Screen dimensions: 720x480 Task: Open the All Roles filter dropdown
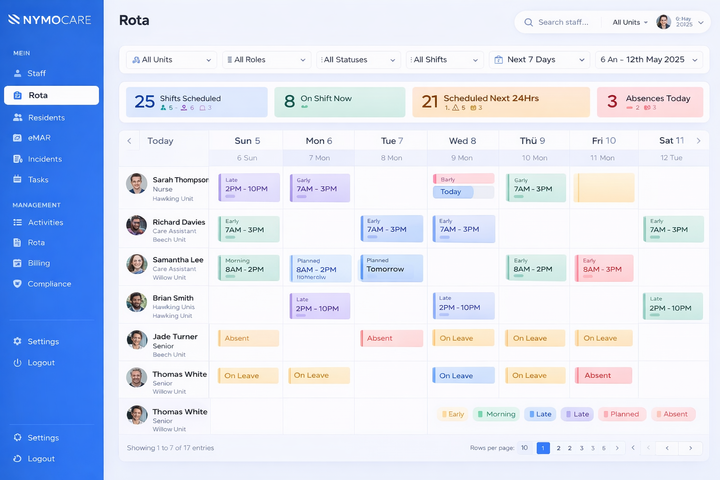click(266, 60)
